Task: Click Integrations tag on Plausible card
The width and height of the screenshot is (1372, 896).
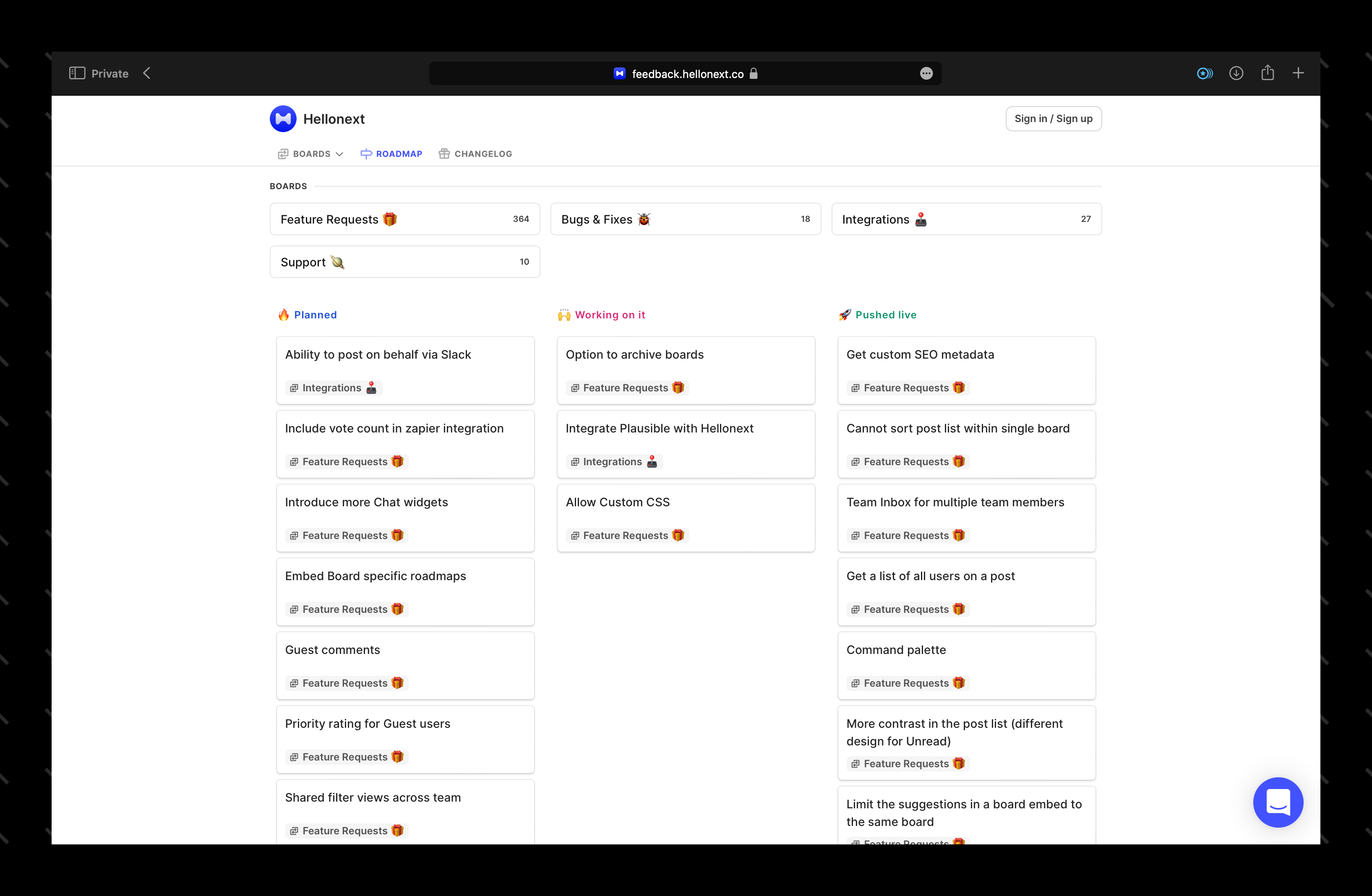Action: click(x=615, y=461)
